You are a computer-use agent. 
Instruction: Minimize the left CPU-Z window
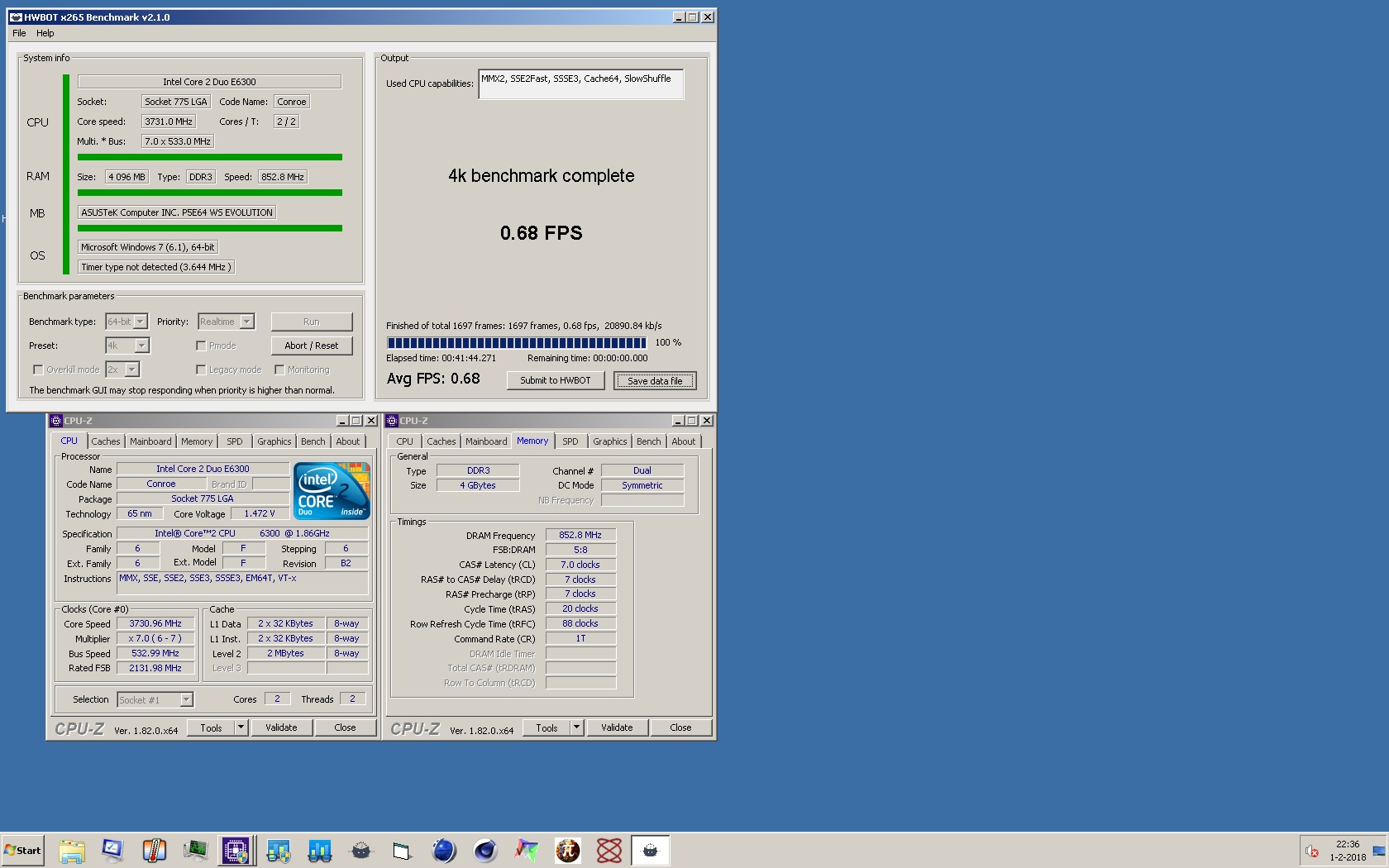coord(342,421)
